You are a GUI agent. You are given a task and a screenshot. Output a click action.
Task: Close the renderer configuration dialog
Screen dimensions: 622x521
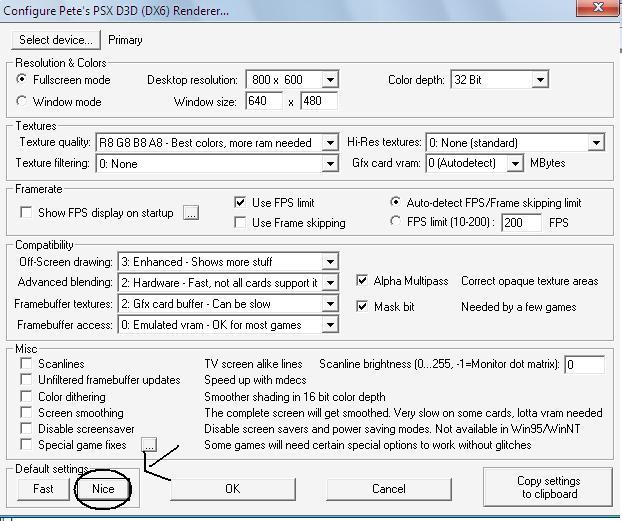pyautogui.click(x=598, y=7)
